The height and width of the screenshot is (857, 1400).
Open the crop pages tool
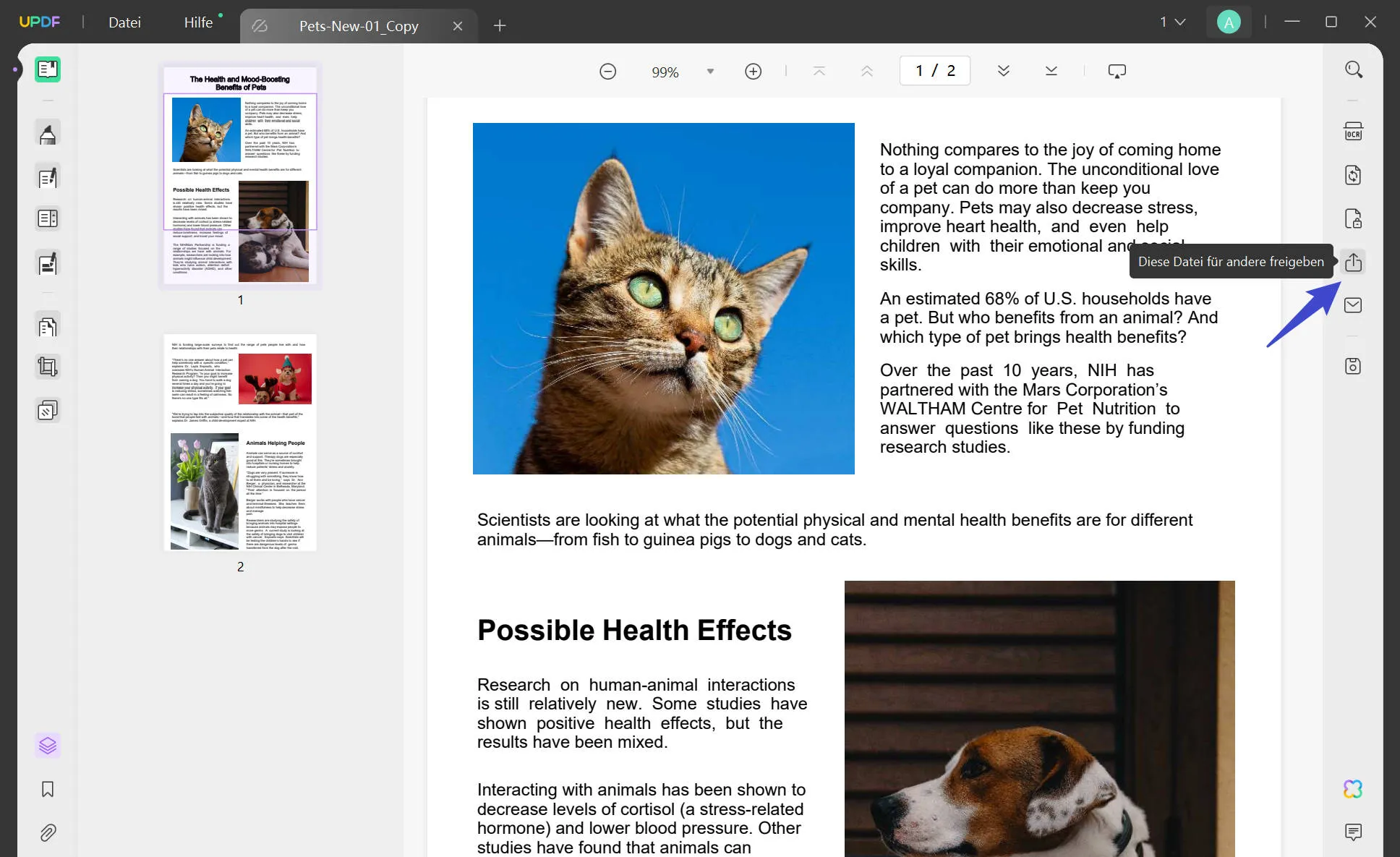coord(48,367)
